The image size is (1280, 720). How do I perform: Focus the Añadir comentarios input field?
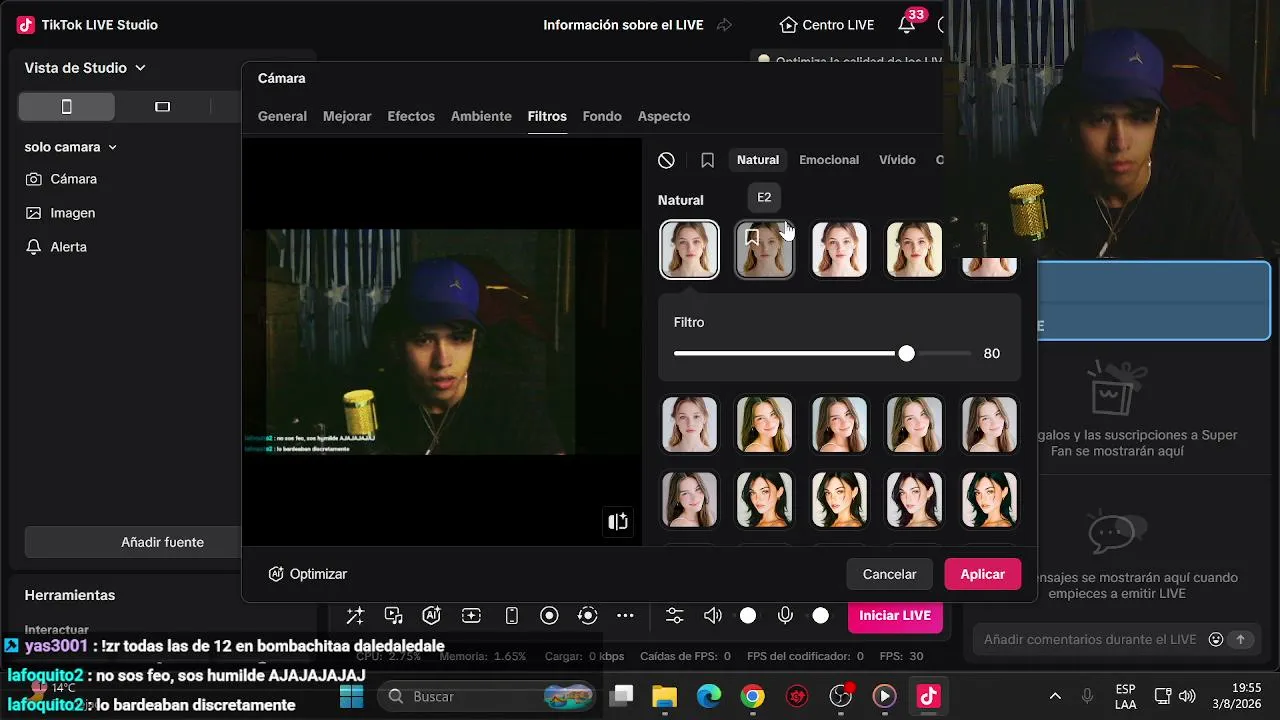[x=1090, y=640]
